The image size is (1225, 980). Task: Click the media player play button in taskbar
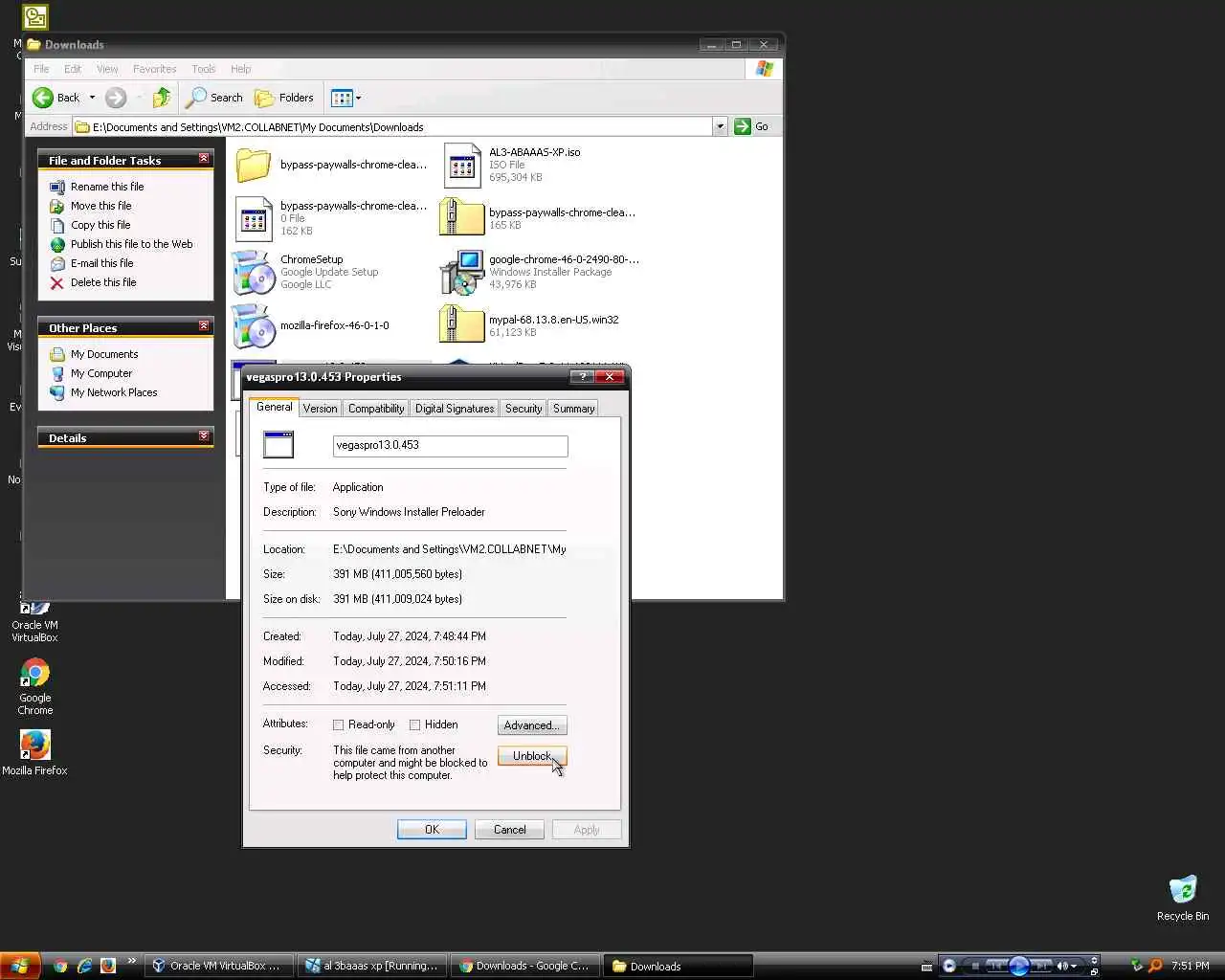pyautogui.click(x=1018, y=966)
